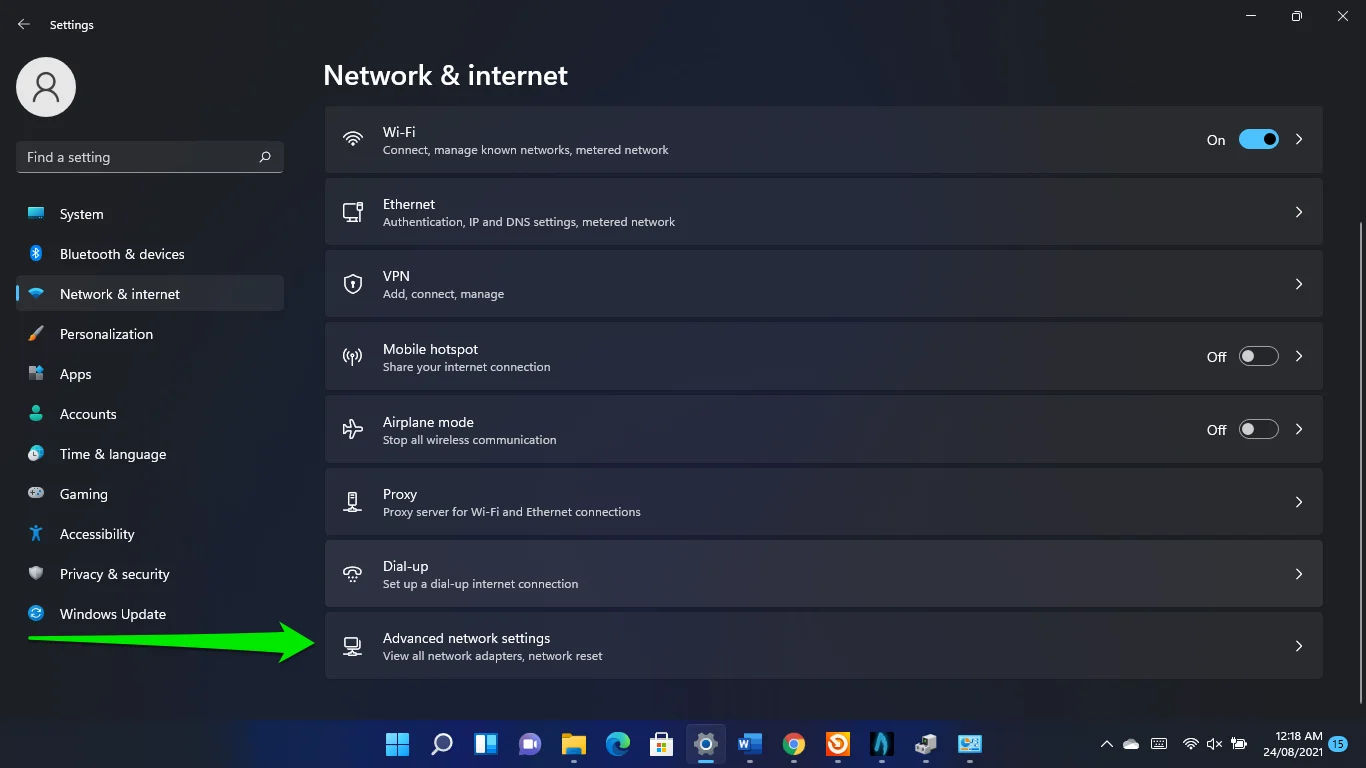Open Time & language settings

(150, 454)
